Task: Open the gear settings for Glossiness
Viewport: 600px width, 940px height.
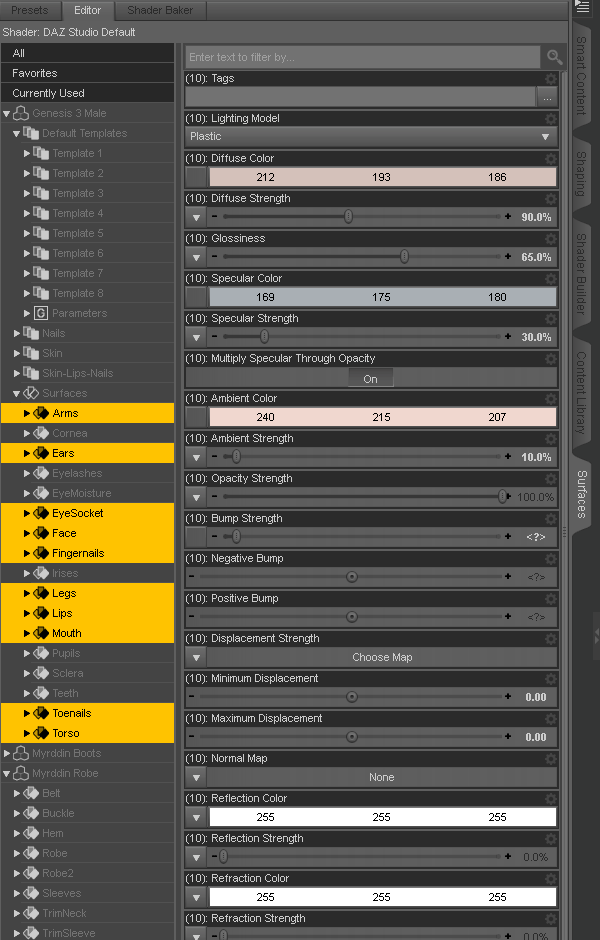Action: pos(550,239)
